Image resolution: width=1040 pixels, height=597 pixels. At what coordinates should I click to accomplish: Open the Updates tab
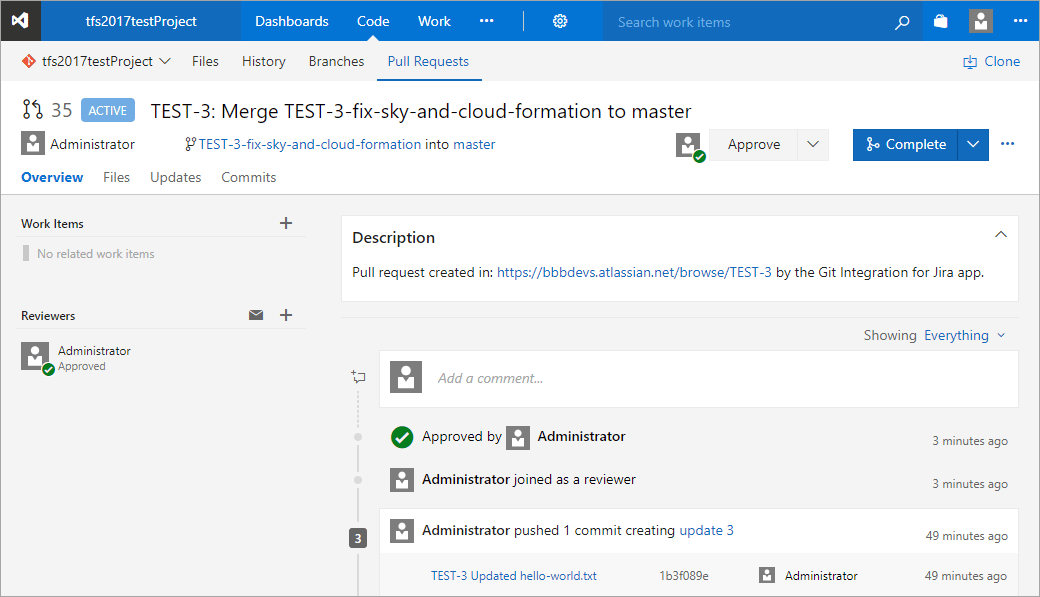coord(176,177)
